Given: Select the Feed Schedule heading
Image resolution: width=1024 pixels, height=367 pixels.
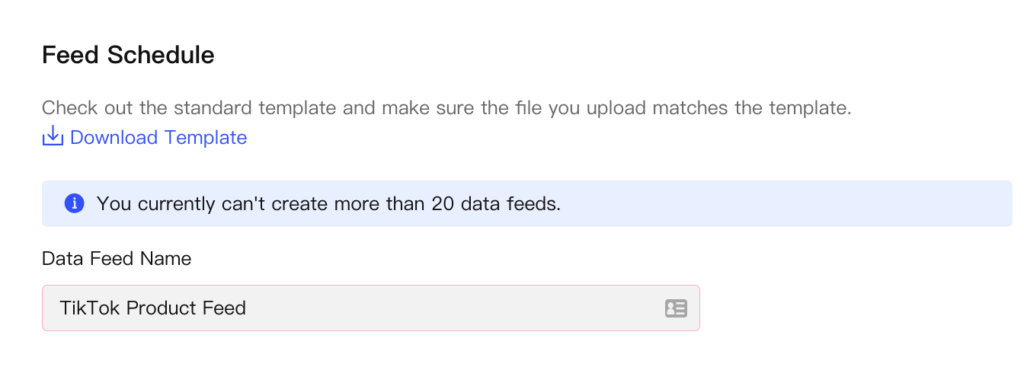Looking at the screenshot, I should [x=128, y=56].
